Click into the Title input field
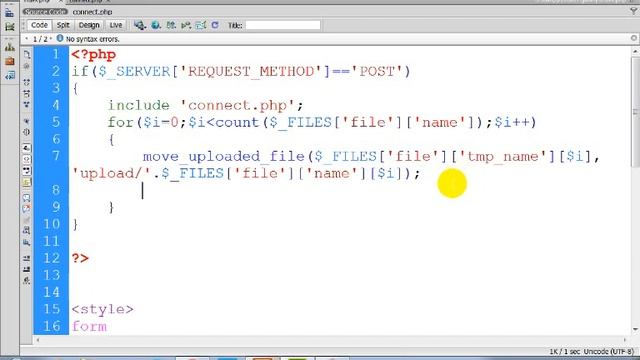This screenshot has height=360, width=640. click(x=283, y=25)
